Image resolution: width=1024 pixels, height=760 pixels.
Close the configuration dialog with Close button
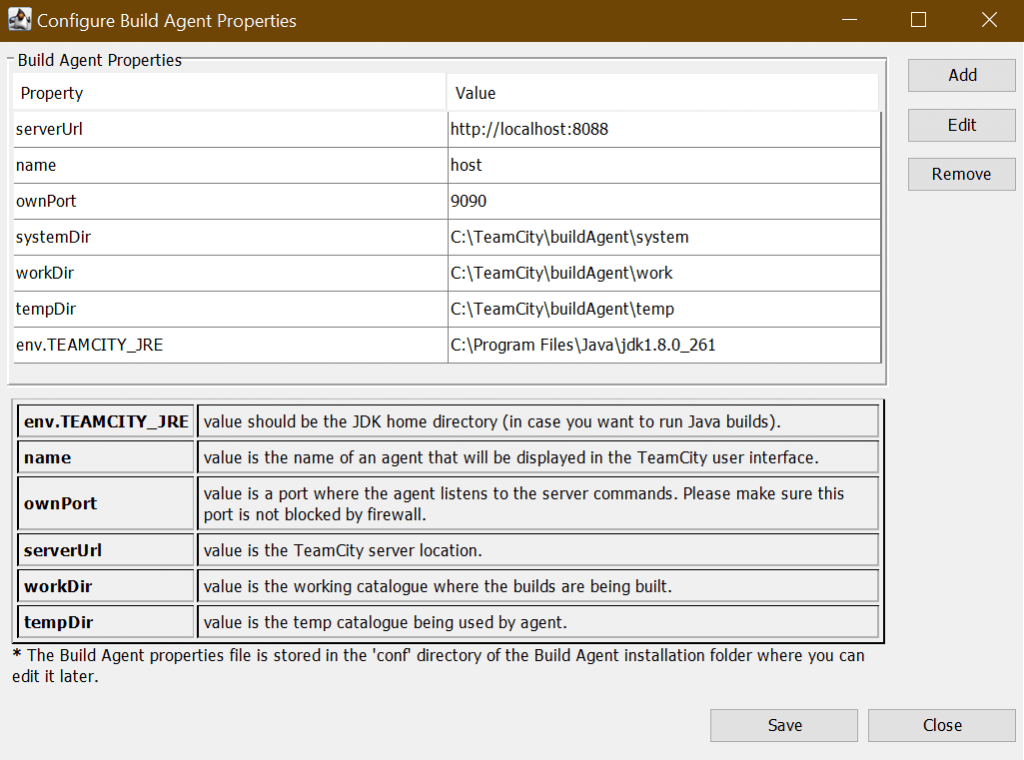coord(942,725)
